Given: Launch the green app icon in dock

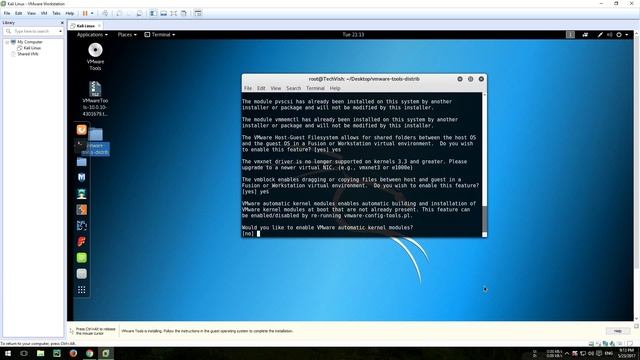Looking at the screenshot, I should [82, 258].
